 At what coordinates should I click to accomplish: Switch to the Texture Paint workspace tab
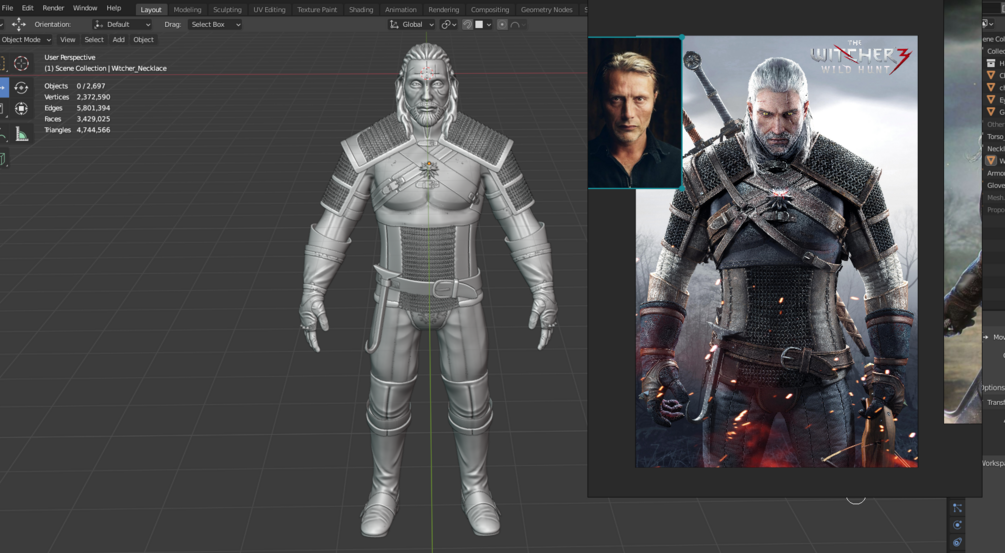[x=317, y=10]
